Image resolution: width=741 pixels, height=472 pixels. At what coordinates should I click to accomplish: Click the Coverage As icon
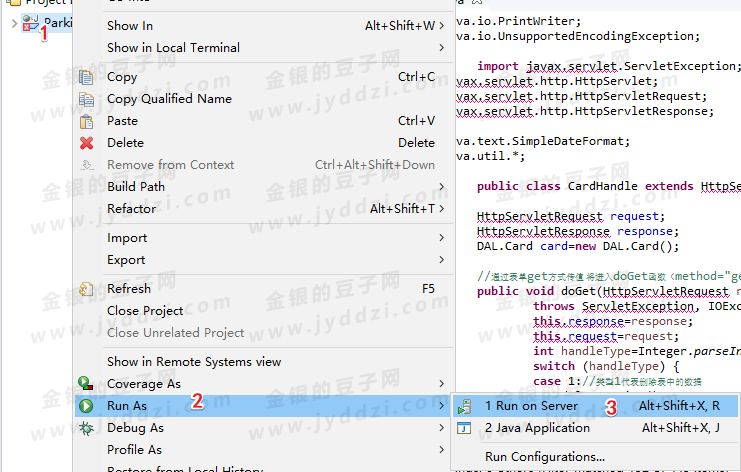click(86, 383)
